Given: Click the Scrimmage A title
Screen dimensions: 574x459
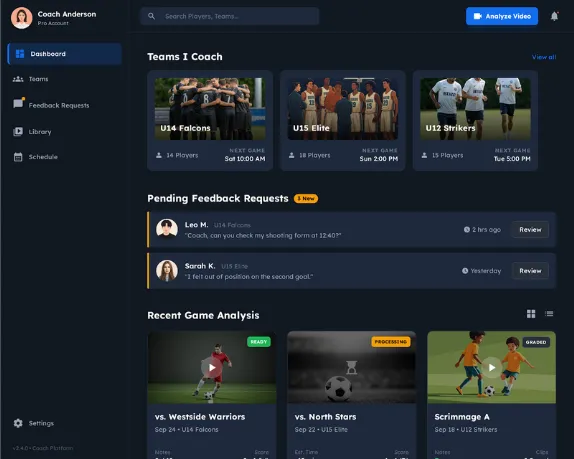Looking at the screenshot, I should pos(462,417).
